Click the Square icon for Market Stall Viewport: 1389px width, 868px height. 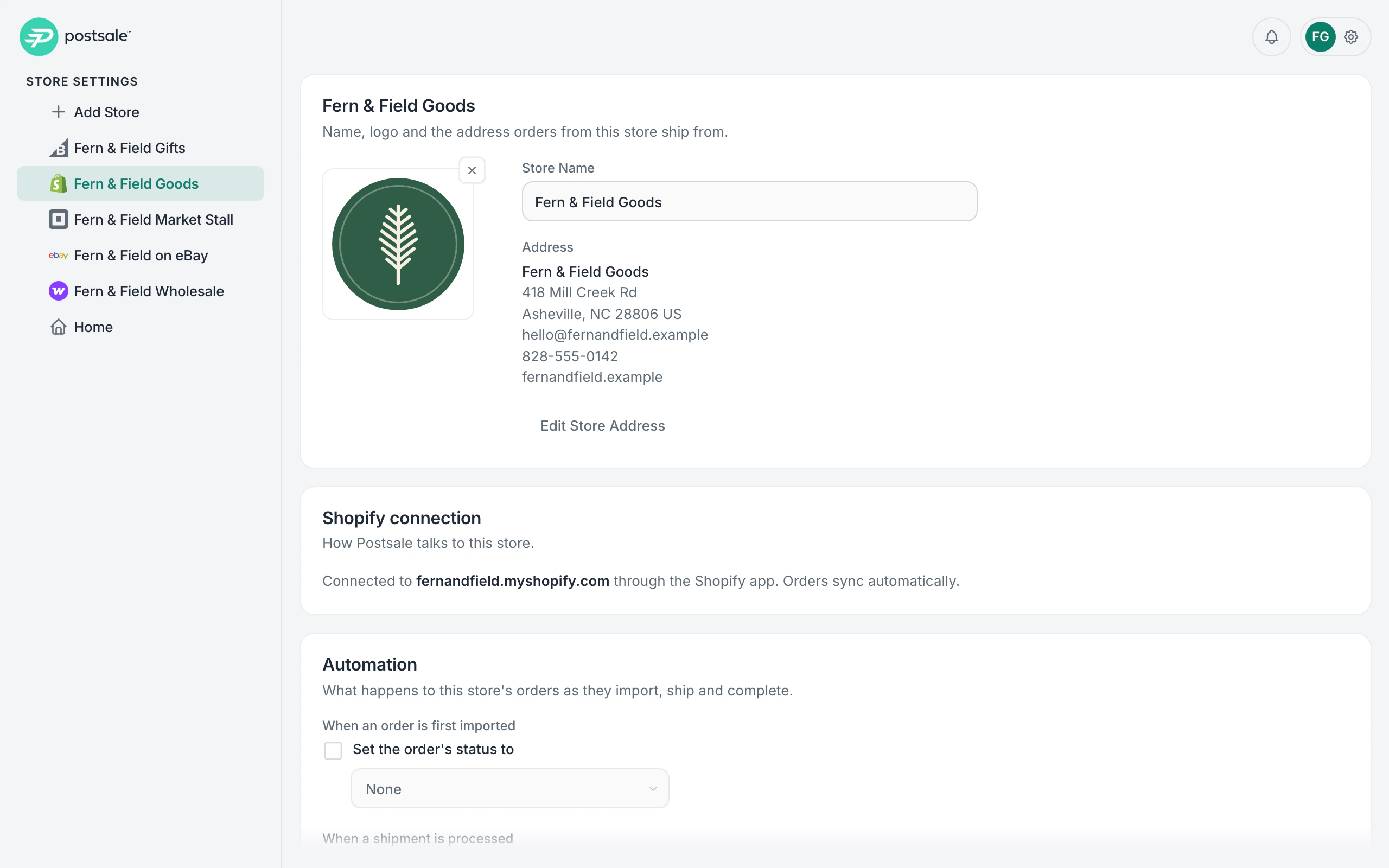(58, 219)
